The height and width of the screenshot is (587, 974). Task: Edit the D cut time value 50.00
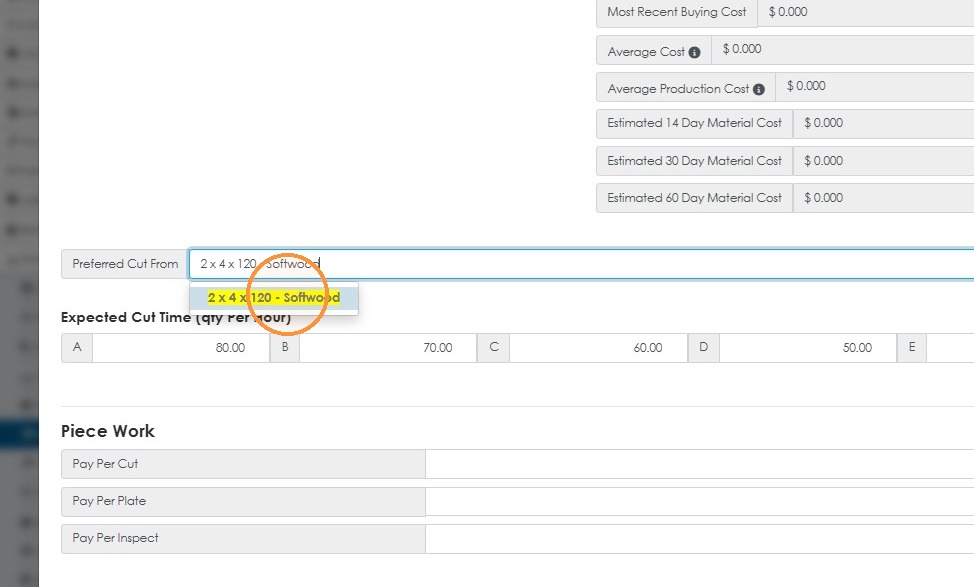[x=808, y=348]
